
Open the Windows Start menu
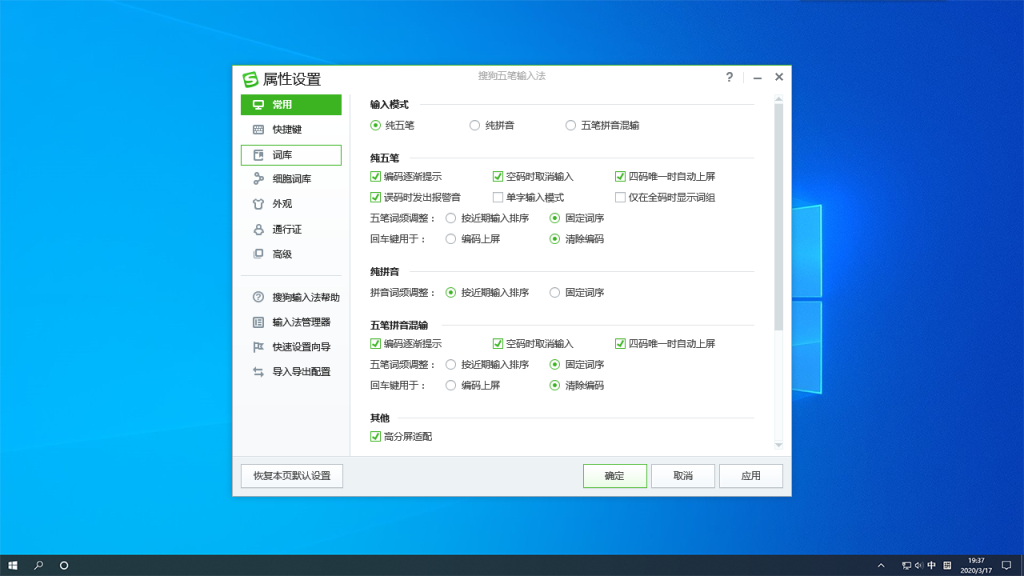point(12,566)
